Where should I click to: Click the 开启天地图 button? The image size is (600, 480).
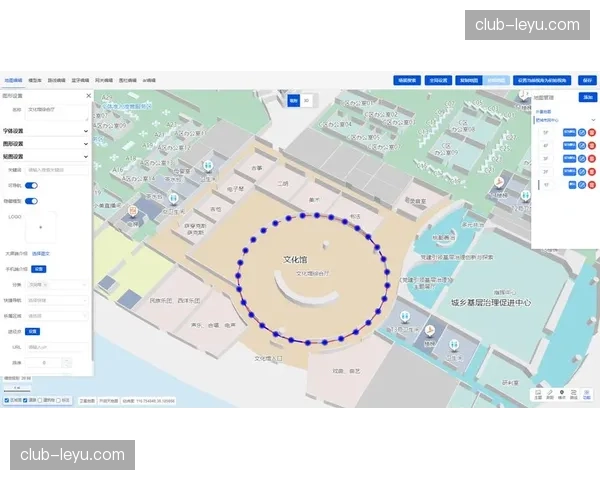pyautogui.click(x=109, y=401)
